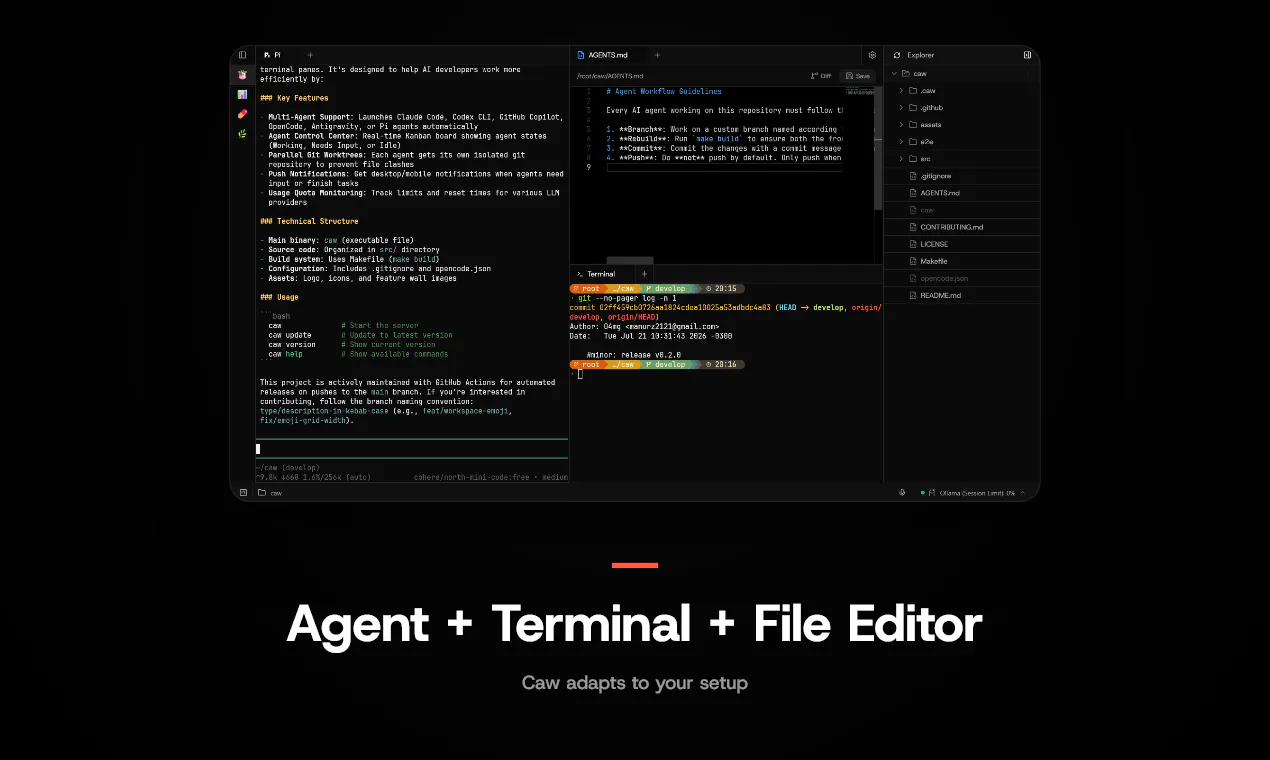
Task: Open README.md in Explorer
Action: pos(962,295)
